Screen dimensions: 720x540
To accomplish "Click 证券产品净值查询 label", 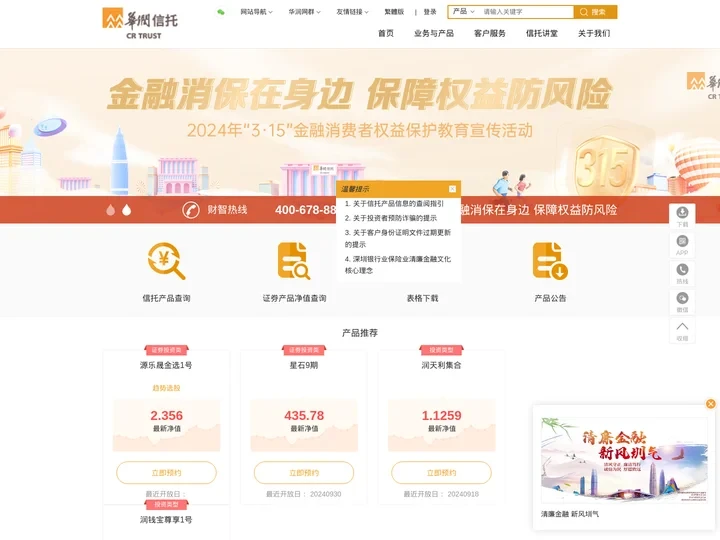I will [x=294, y=298].
